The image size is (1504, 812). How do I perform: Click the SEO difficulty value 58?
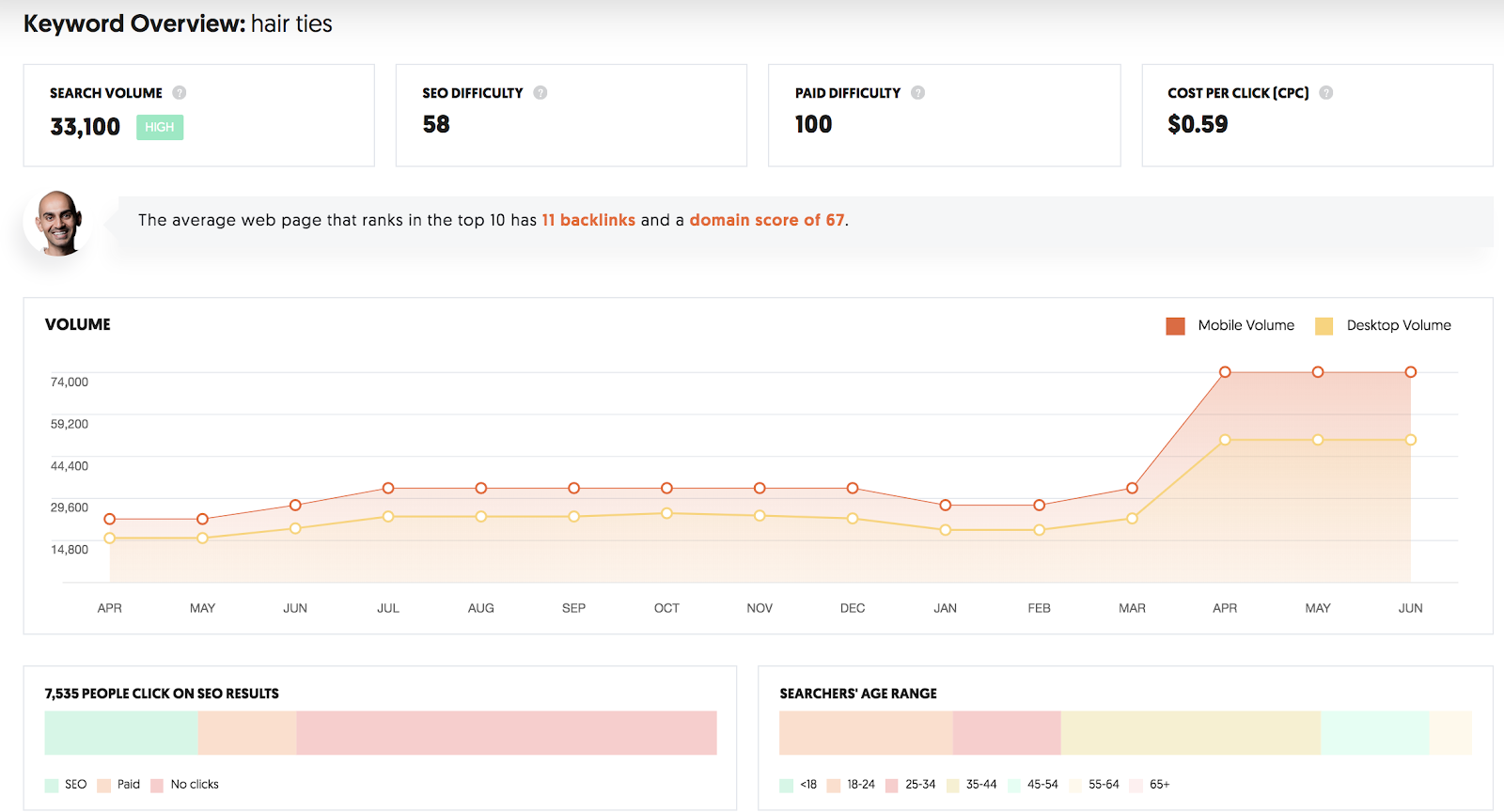(x=436, y=124)
